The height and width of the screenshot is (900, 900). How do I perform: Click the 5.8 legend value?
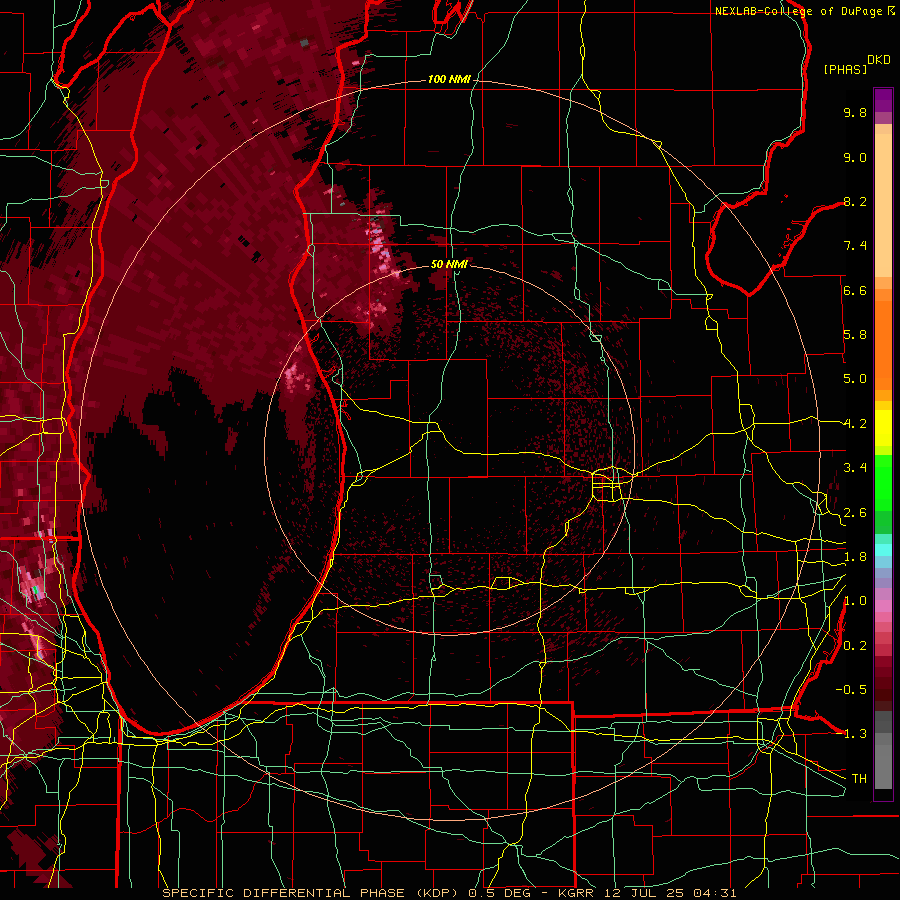[855, 335]
